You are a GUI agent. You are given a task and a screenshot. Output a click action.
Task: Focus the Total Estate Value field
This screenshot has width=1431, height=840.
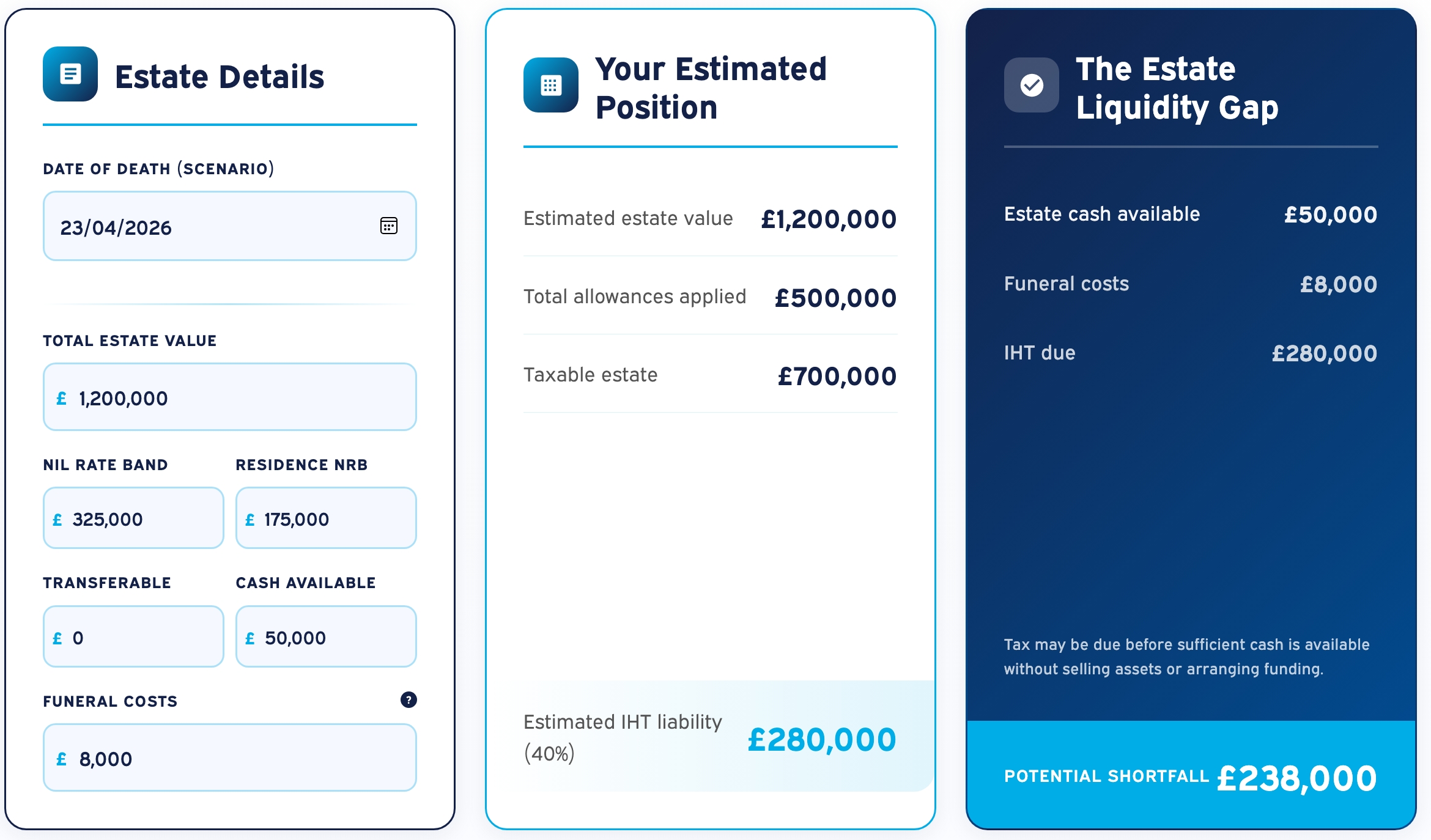click(x=230, y=398)
